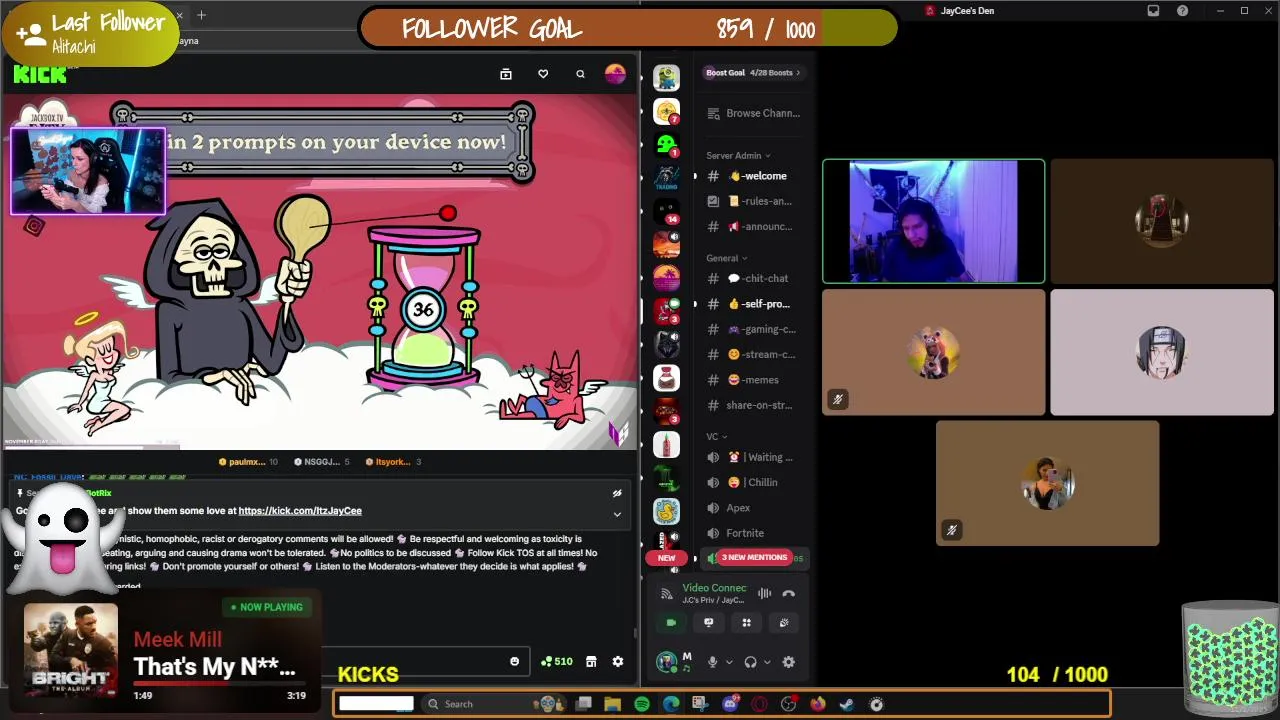The height and width of the screenshot is (720, 1280).
Task: Open Steam from the taskbar
Action: (x=847, y=704)
